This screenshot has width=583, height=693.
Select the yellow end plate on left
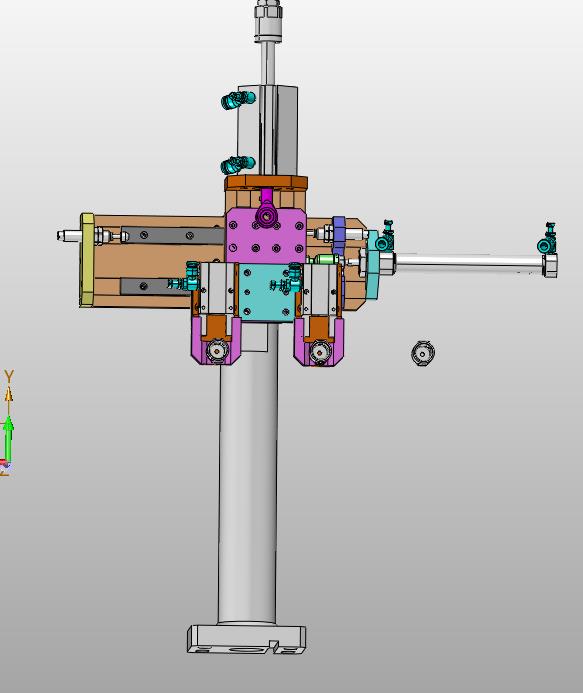pyautogui.click(x=87, y=260)
